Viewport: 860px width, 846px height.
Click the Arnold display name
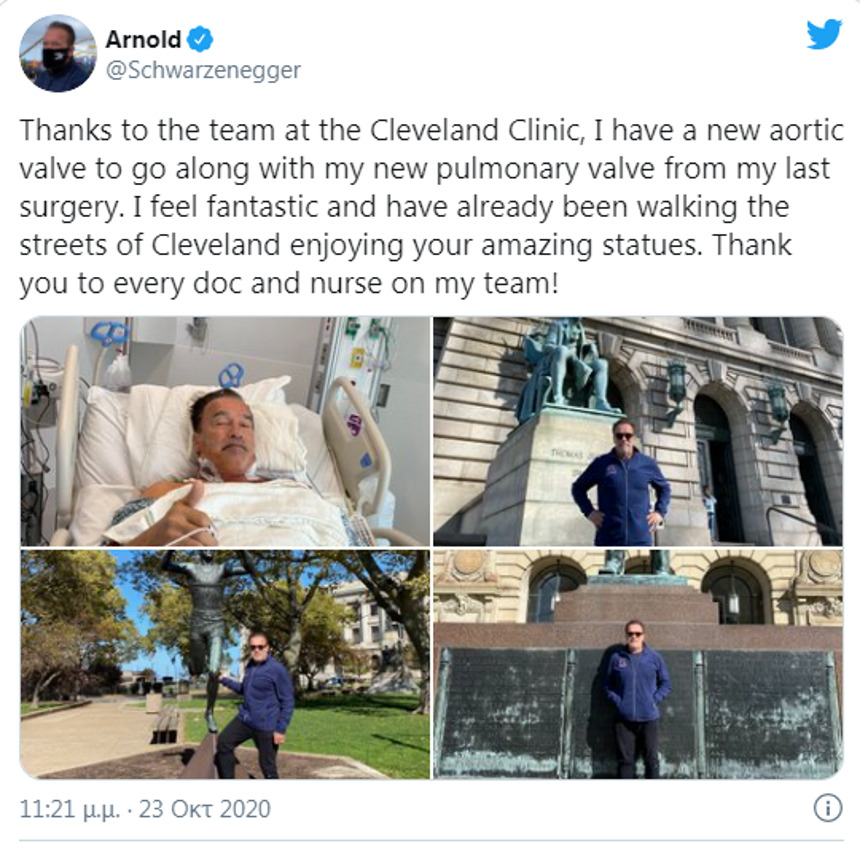(143, 40)
